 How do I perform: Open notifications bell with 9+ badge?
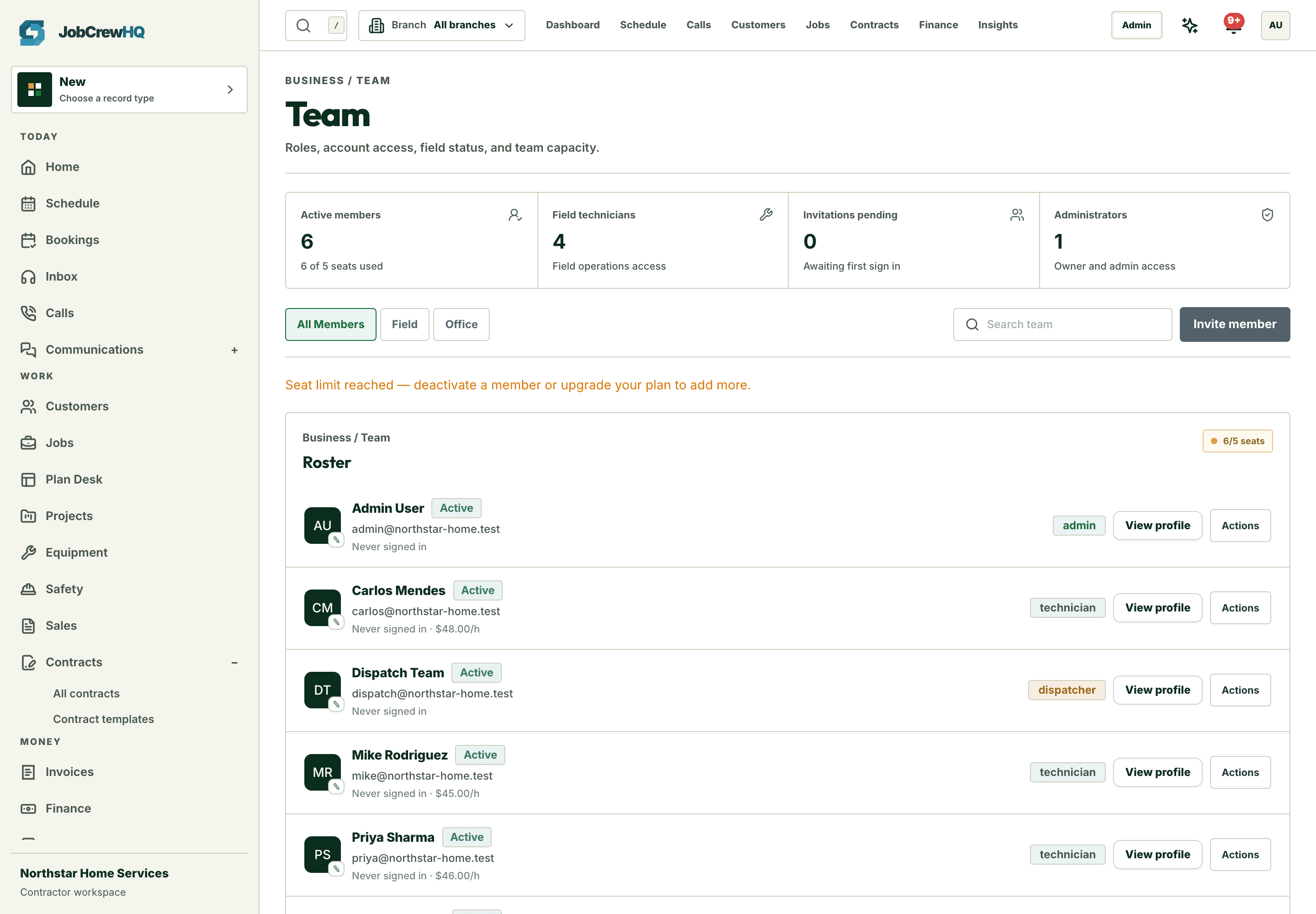click(1234, 24)
